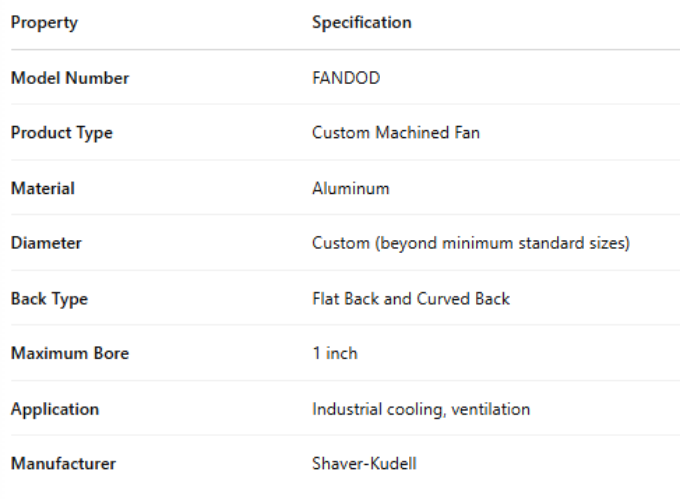Select the Diameter property label

pos(46,243)
